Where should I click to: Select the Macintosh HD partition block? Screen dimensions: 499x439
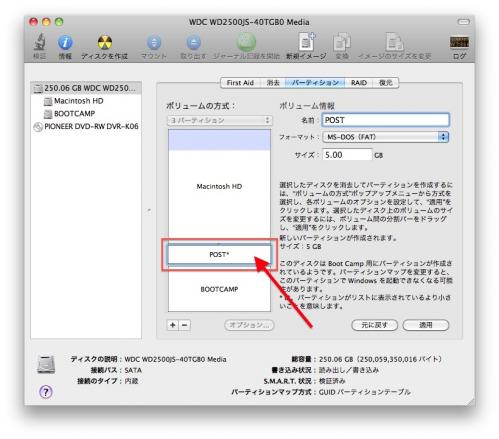coord(219,187)
